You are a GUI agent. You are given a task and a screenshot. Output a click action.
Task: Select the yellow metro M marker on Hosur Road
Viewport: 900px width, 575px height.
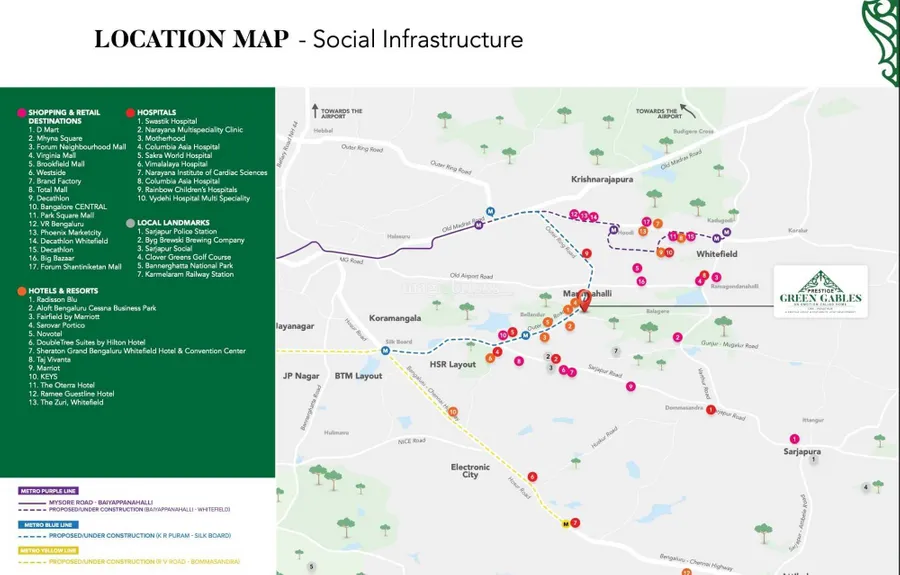[x=566, y=524]
